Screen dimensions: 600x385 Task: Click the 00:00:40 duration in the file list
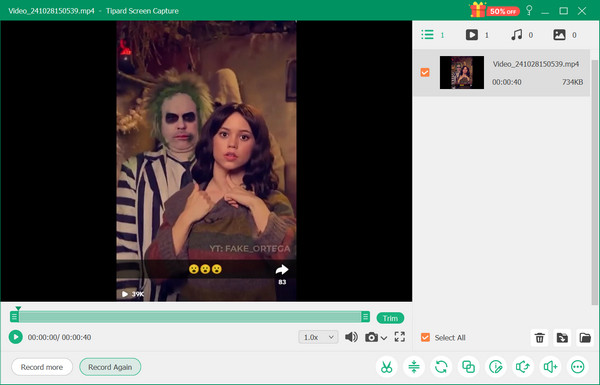tap(507, 82)
